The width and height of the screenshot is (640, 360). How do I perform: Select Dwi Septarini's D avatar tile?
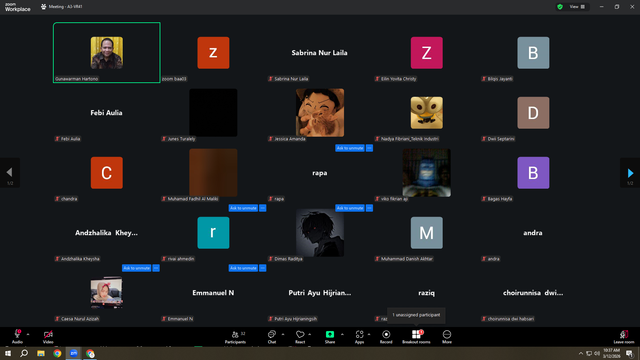(533, 113)
